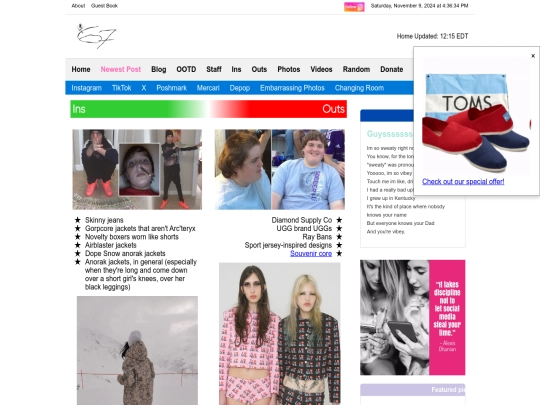This screenshot has height=405, width=540.
Task: Select the 'Ray Bans' list text
Action: click(317, 237)
